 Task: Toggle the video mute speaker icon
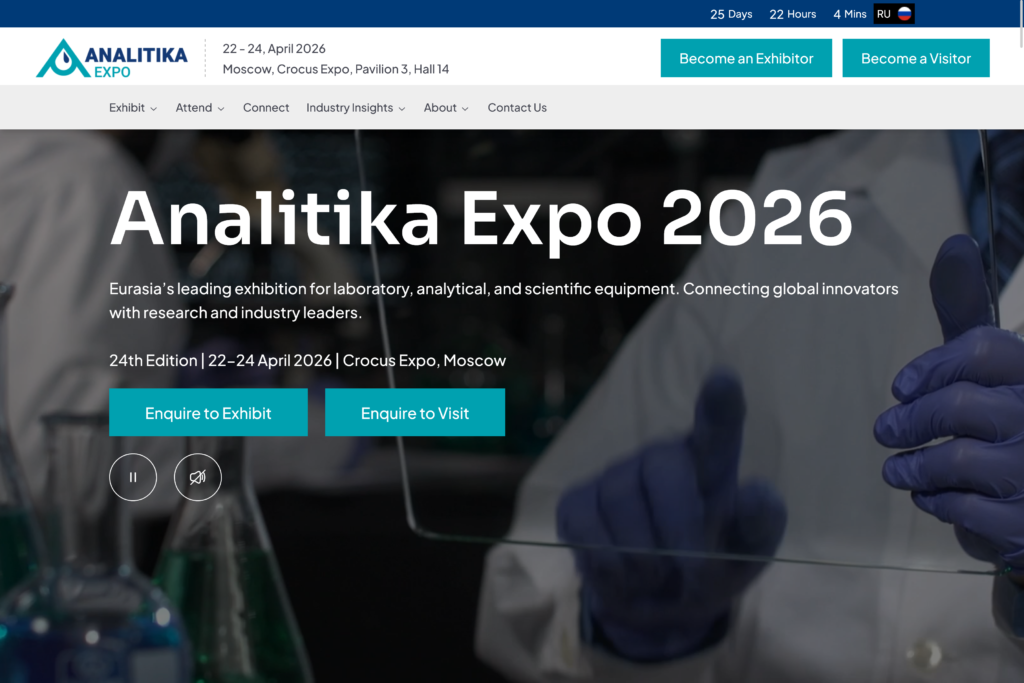click(x=198, y=477)
